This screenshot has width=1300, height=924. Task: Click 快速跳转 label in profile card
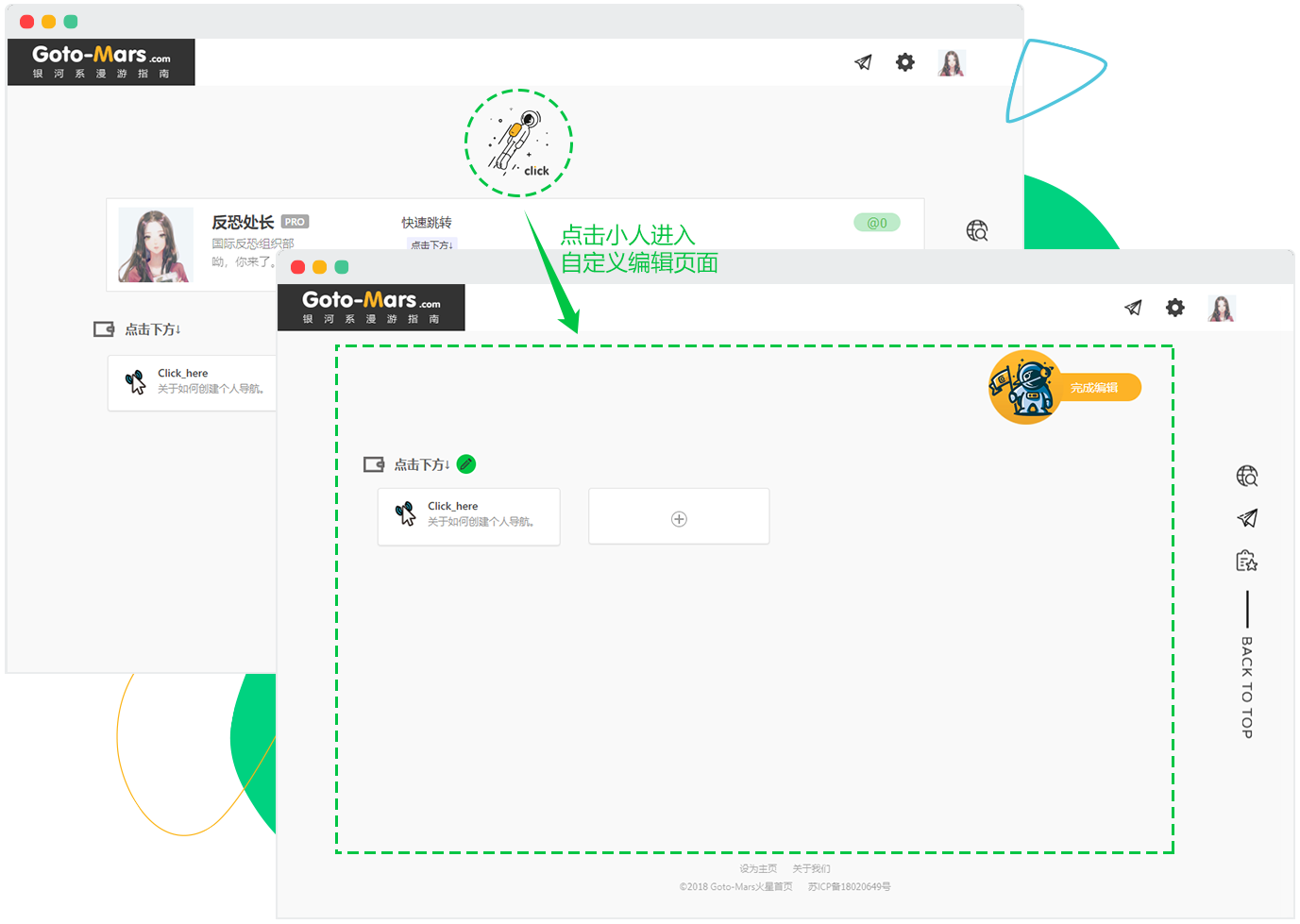click(x=427, y=223)
